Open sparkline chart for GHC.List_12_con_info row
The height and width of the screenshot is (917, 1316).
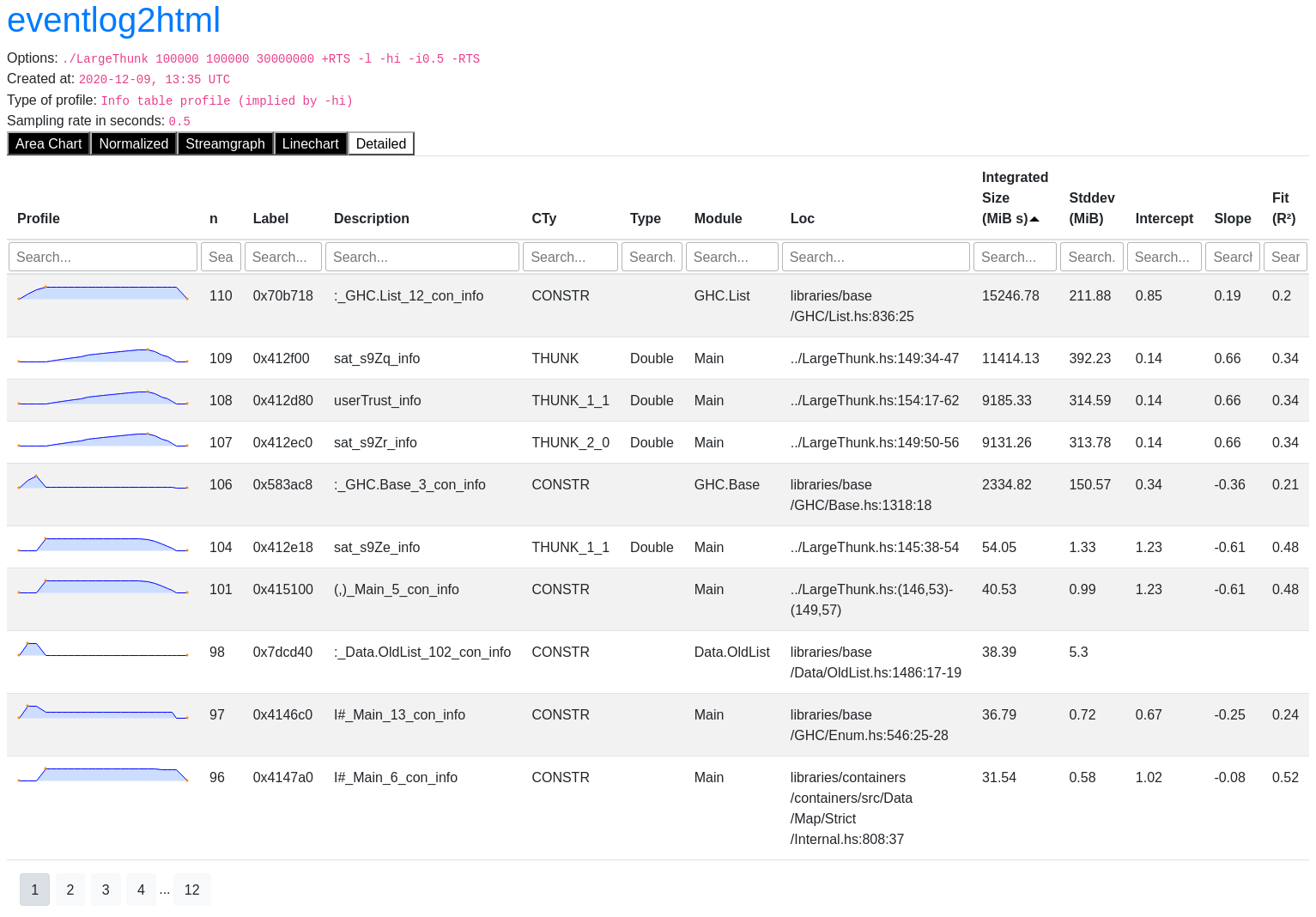(103, 294)
